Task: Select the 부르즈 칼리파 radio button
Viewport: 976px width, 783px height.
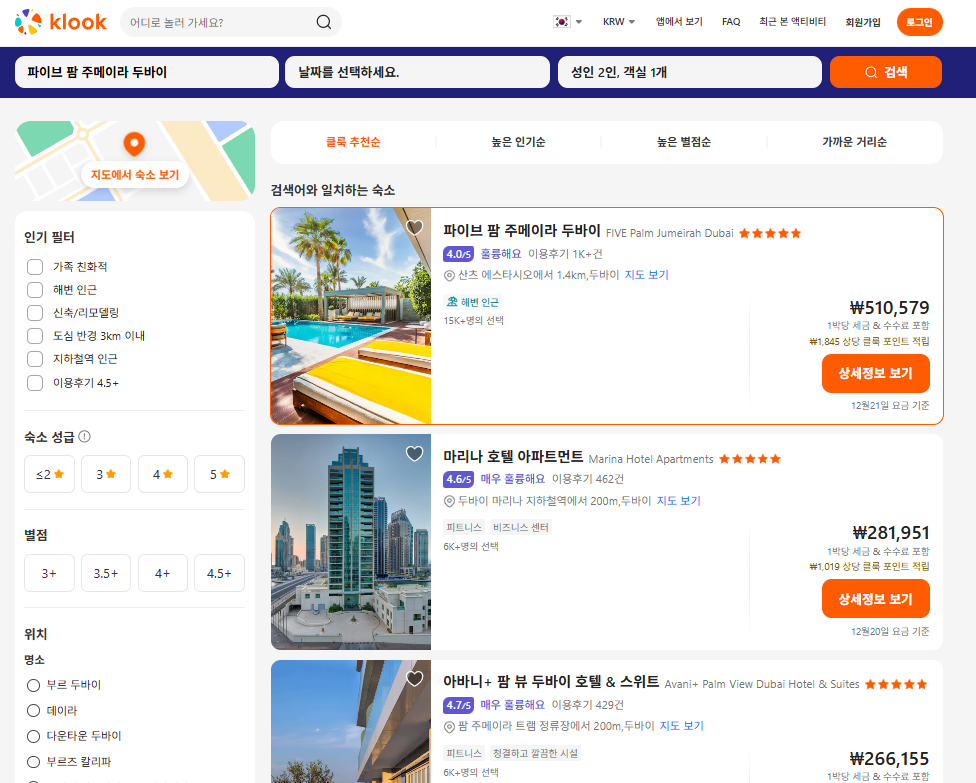Action: (x=34, y=762)
